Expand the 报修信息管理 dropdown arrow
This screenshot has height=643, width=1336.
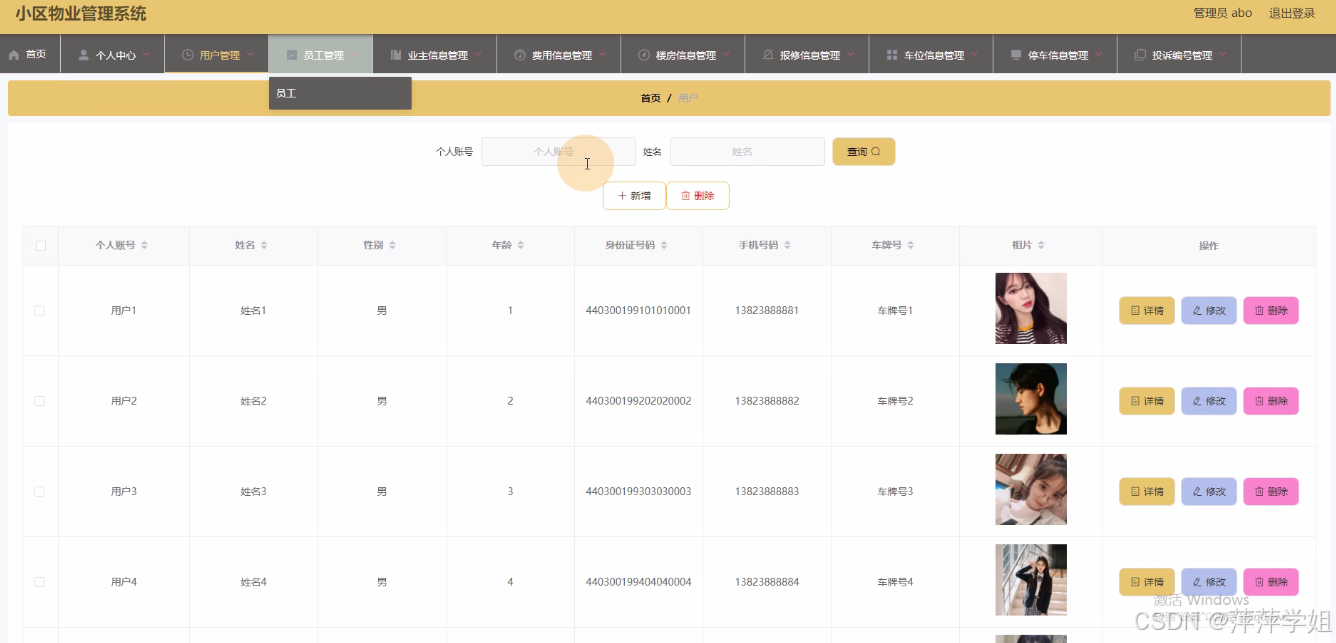tap(850, 55)
